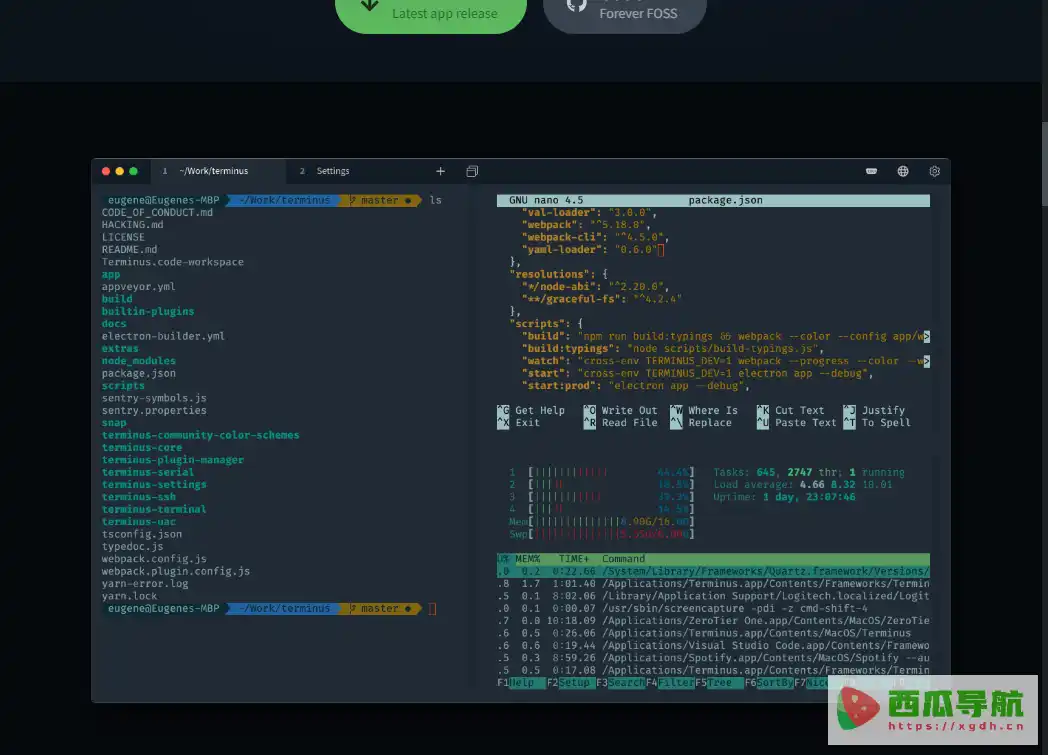Click the Latest app release button
This screenshot has width=1048, height=755.
(x=431, y=13)
